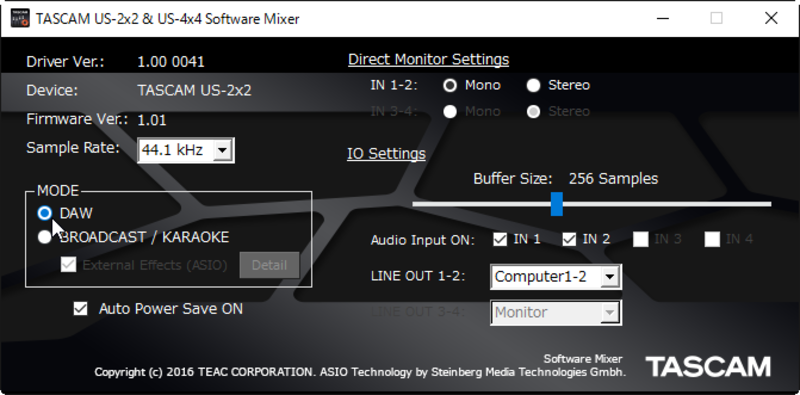Open the Sample Rate dropdown
The image size is (800, 395).
click(x=186, y=150)
